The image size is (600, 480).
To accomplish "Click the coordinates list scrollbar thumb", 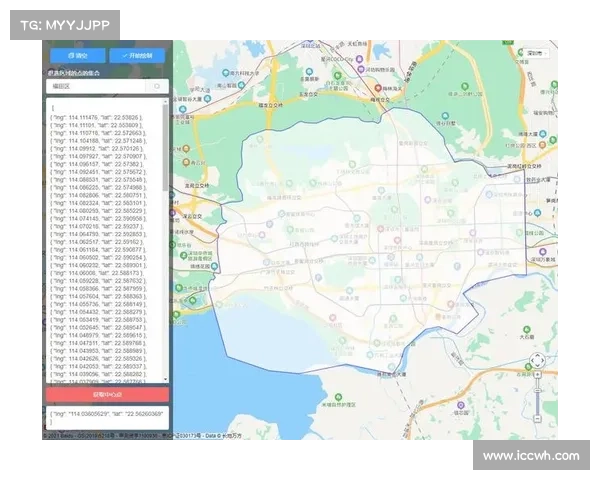I will 166,147.
